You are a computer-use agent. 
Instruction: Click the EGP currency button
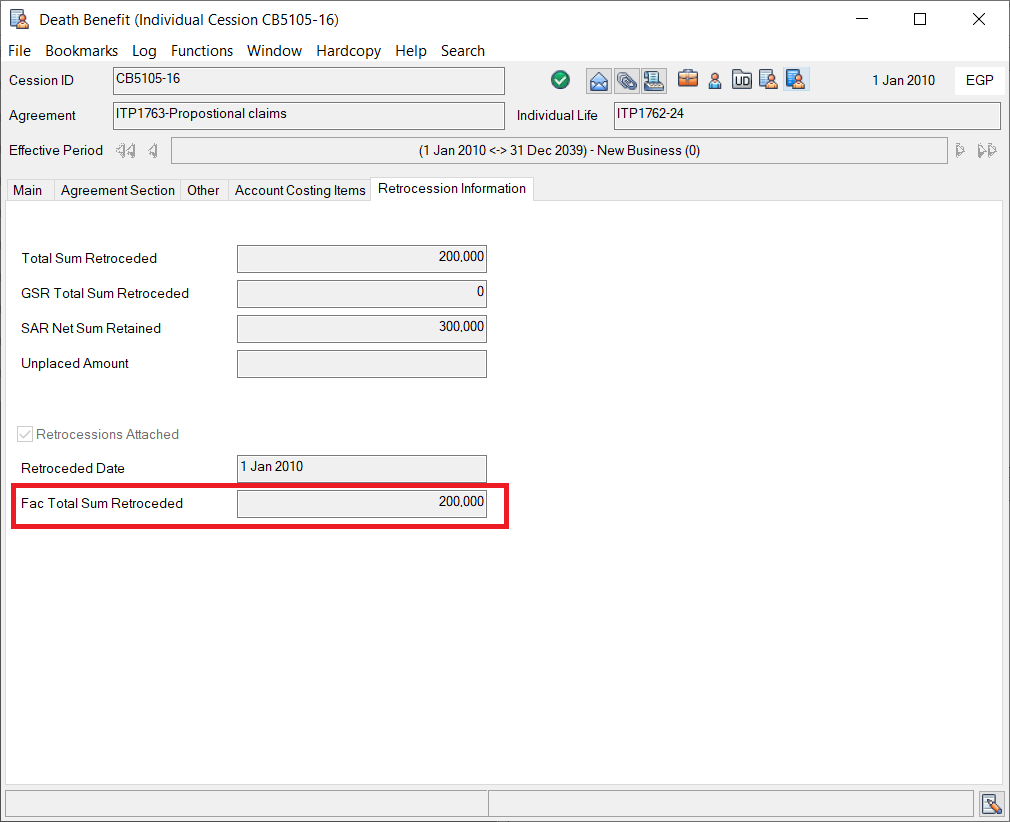979,80
